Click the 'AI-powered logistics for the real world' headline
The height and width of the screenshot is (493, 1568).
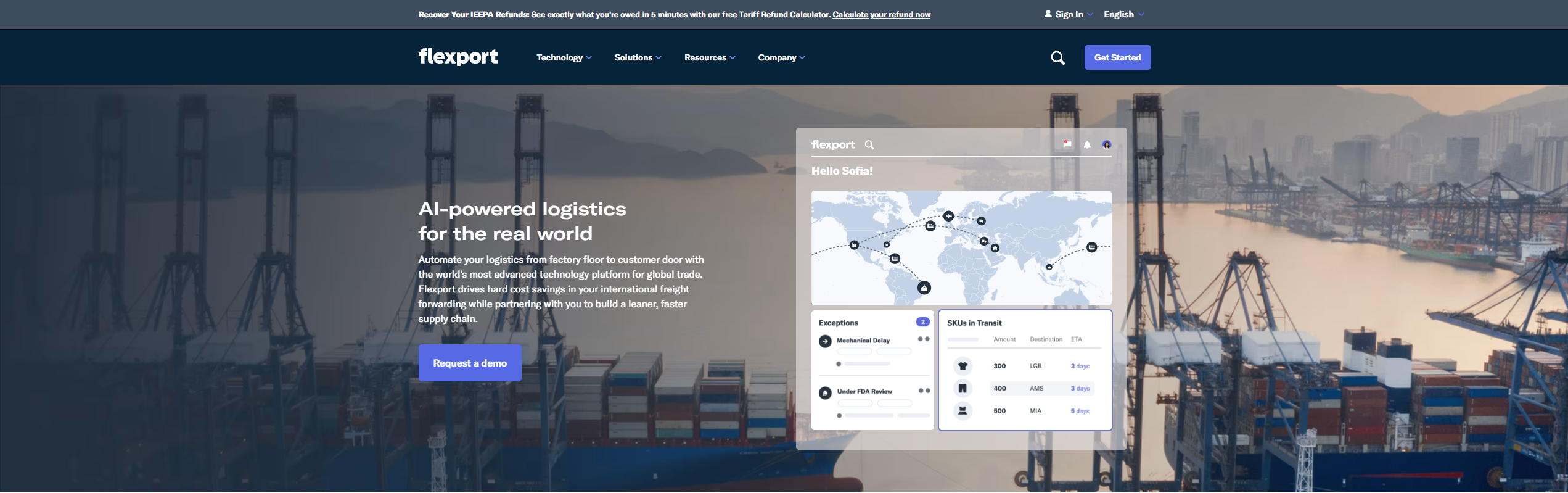pos(522,222)
